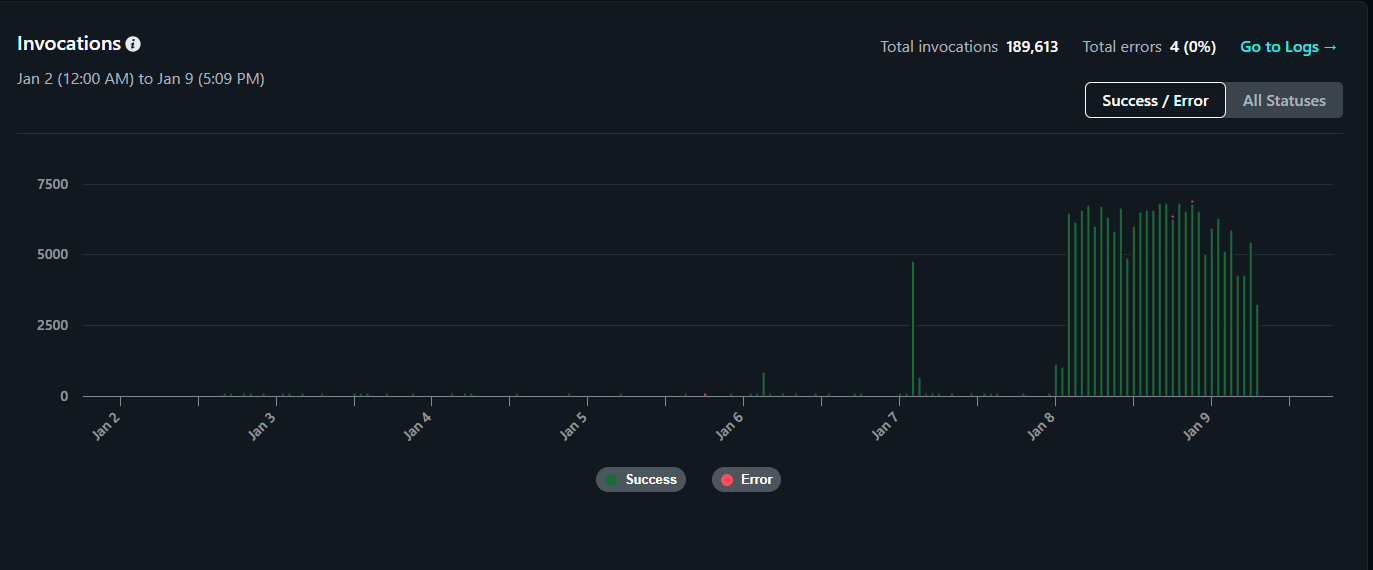1373x570 pixels.
Task: Click the Jan 9 axis label
Action: click(1197, 427)
